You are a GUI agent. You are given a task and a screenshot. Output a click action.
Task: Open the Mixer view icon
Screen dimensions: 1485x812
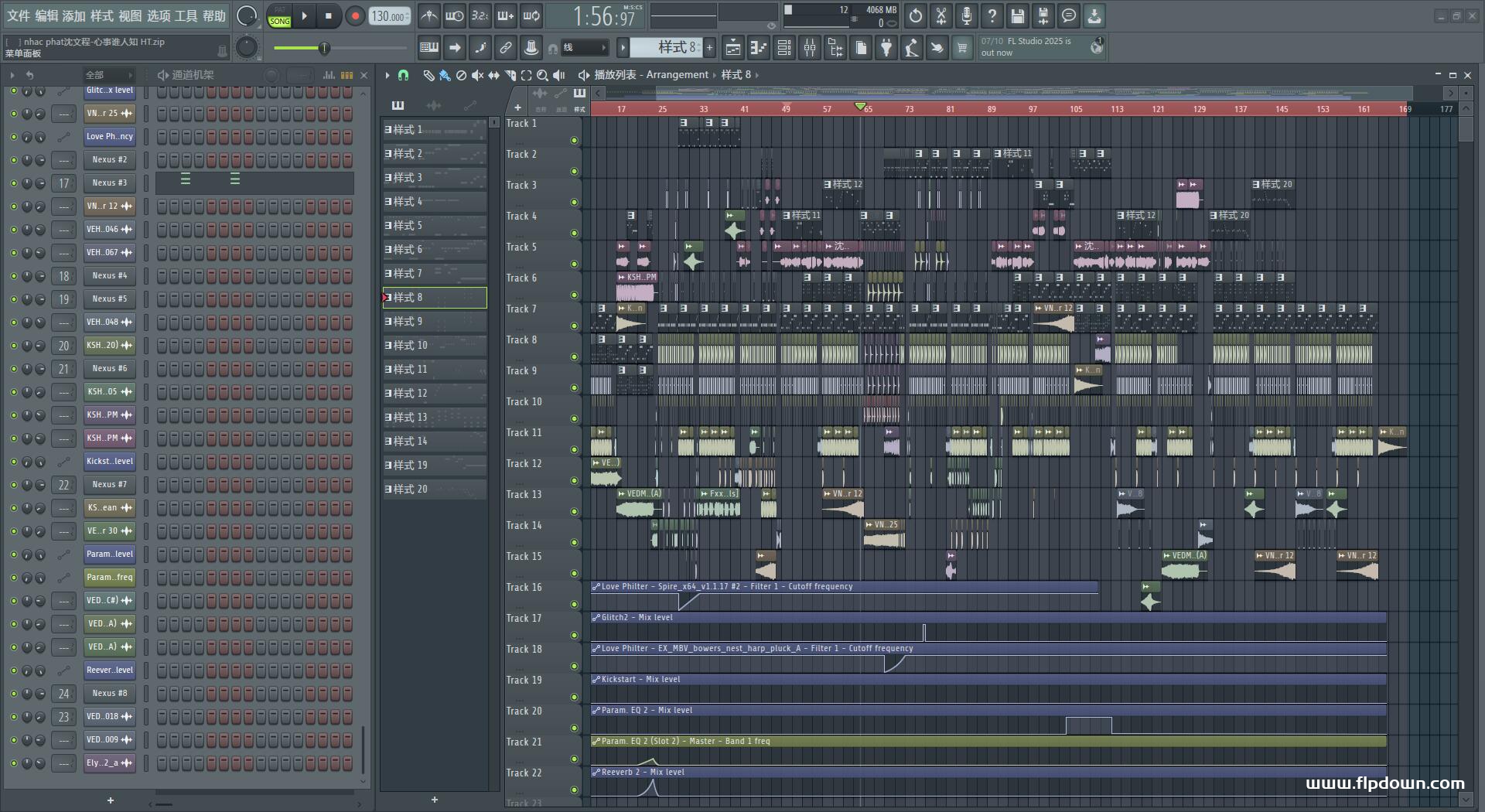coord(809,48)
